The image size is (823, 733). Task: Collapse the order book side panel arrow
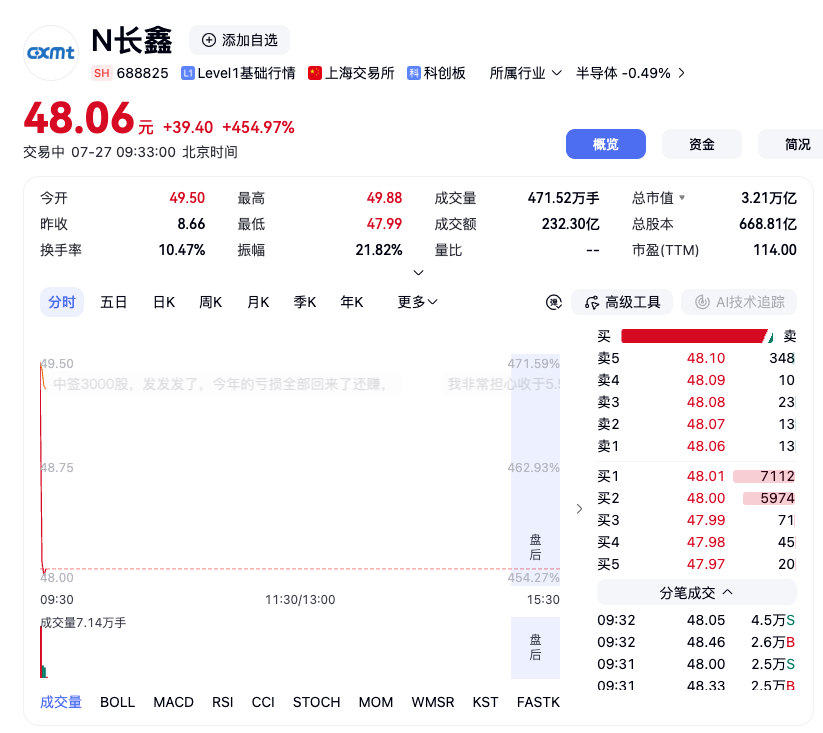[x=579, y=508]
